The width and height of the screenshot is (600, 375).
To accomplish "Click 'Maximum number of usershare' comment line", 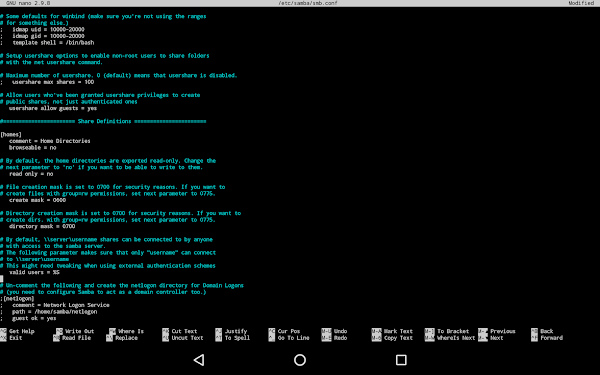I will tap(119, 75).
